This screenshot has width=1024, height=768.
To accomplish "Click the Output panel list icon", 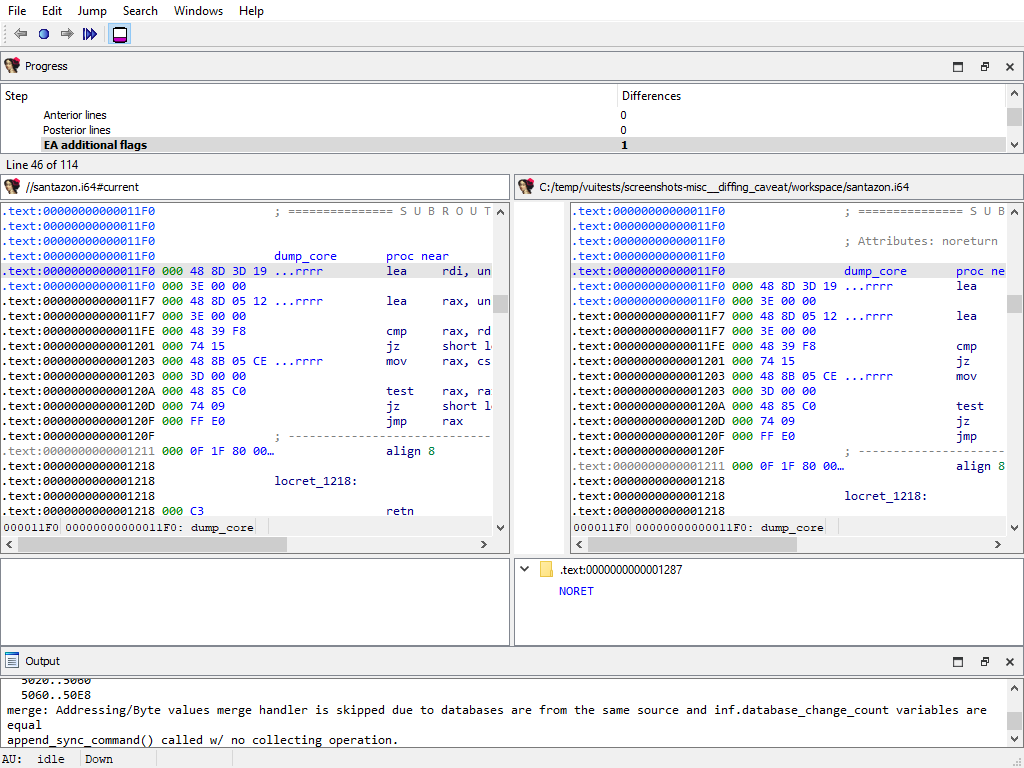I will tap(14, 661).
